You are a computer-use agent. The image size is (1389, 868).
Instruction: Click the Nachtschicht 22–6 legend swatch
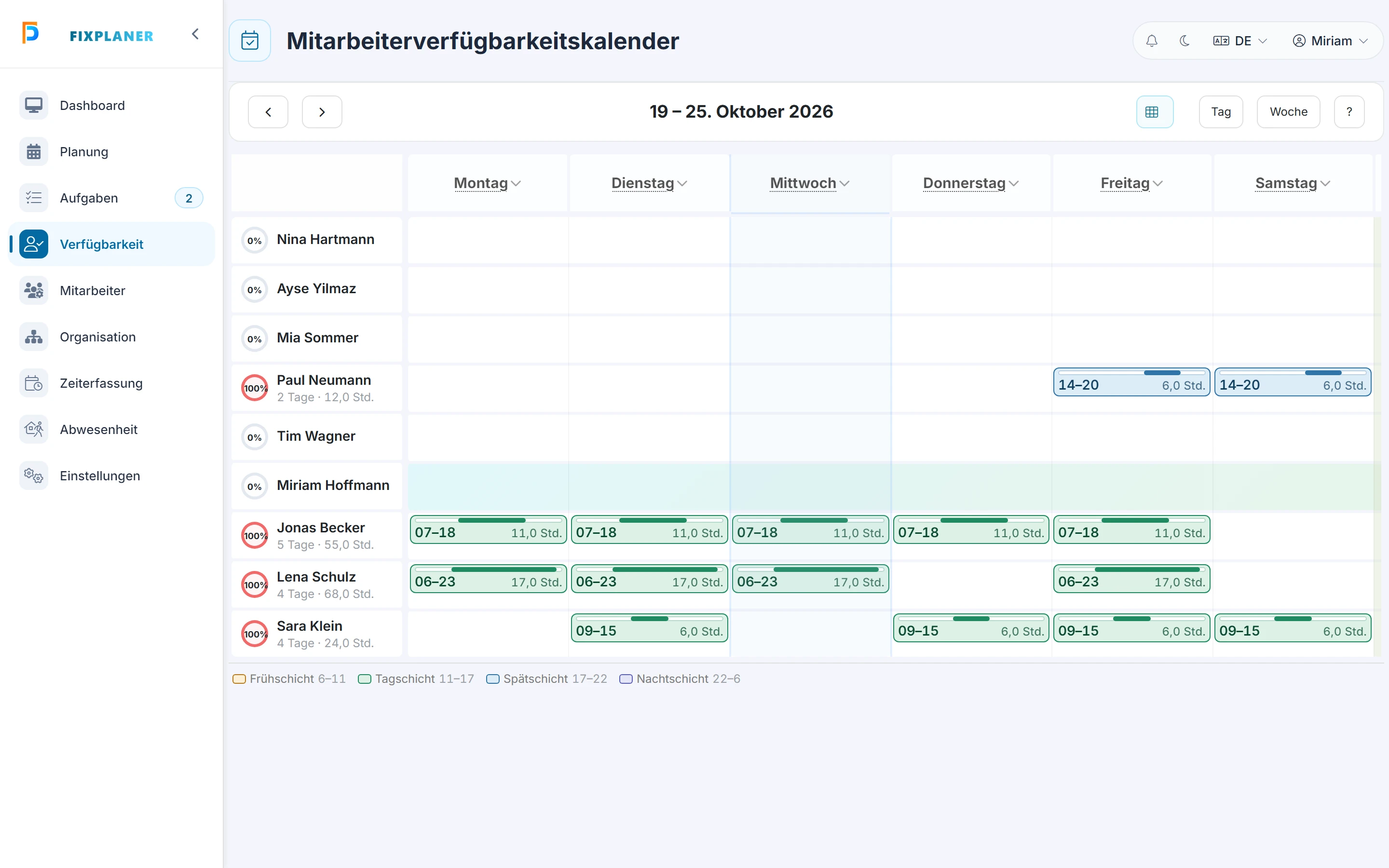(626, 679)
